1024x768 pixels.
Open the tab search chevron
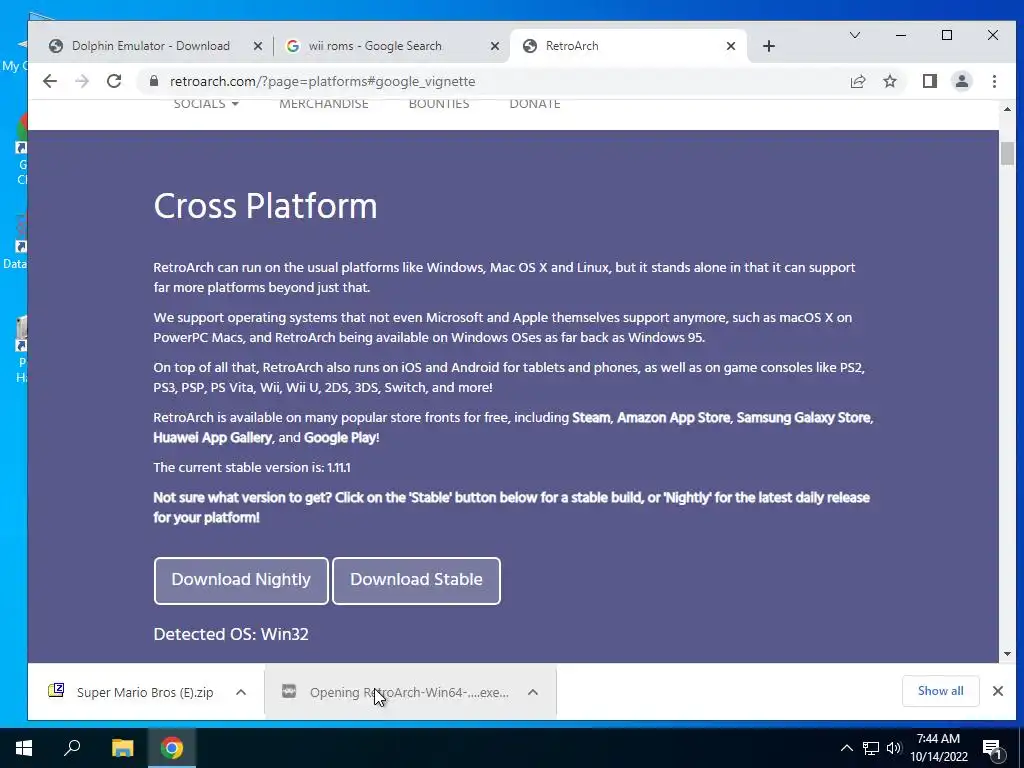(854, 35)
